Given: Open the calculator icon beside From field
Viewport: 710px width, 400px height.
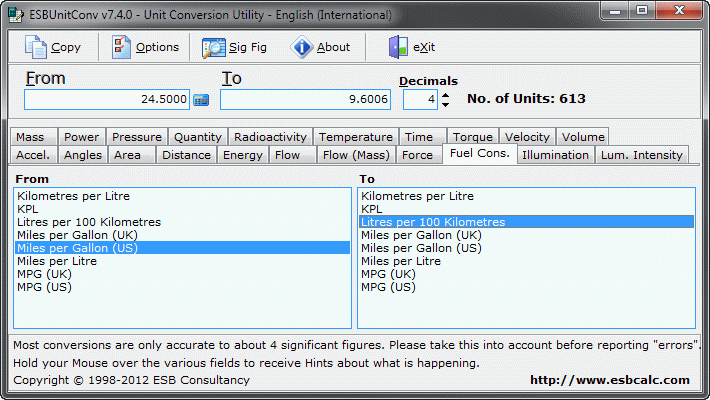Looking at the screenshot, I should [201, 100].
